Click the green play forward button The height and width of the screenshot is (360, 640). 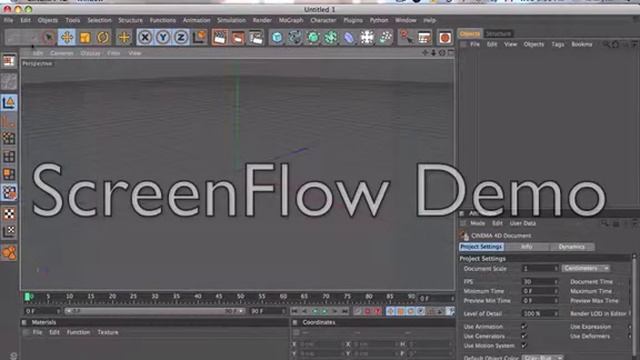(325, 311)
